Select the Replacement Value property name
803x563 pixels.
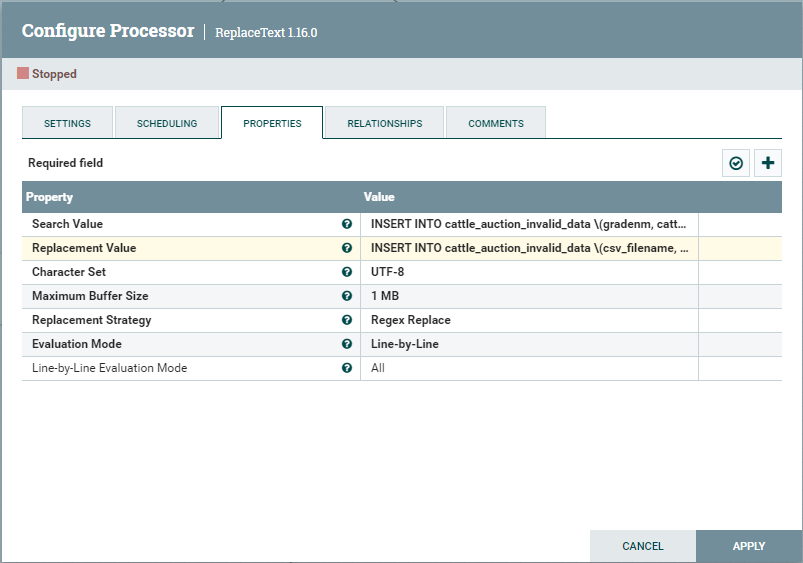click(x=84, y=248)
